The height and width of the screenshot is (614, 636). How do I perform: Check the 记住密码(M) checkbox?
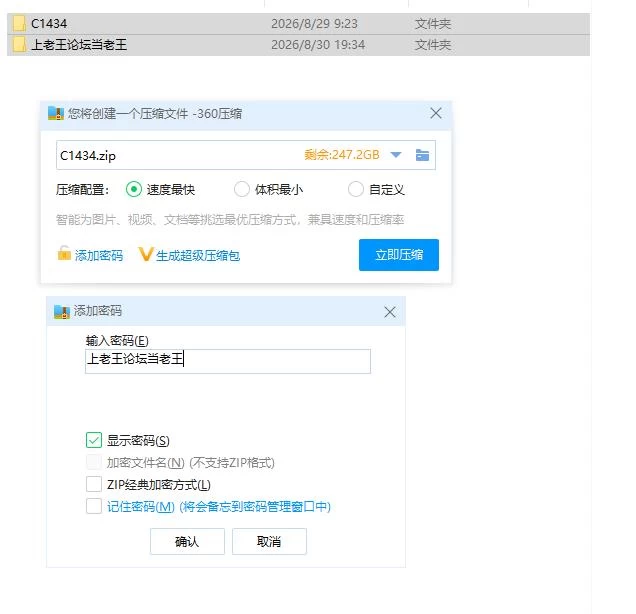click(94, 506)
